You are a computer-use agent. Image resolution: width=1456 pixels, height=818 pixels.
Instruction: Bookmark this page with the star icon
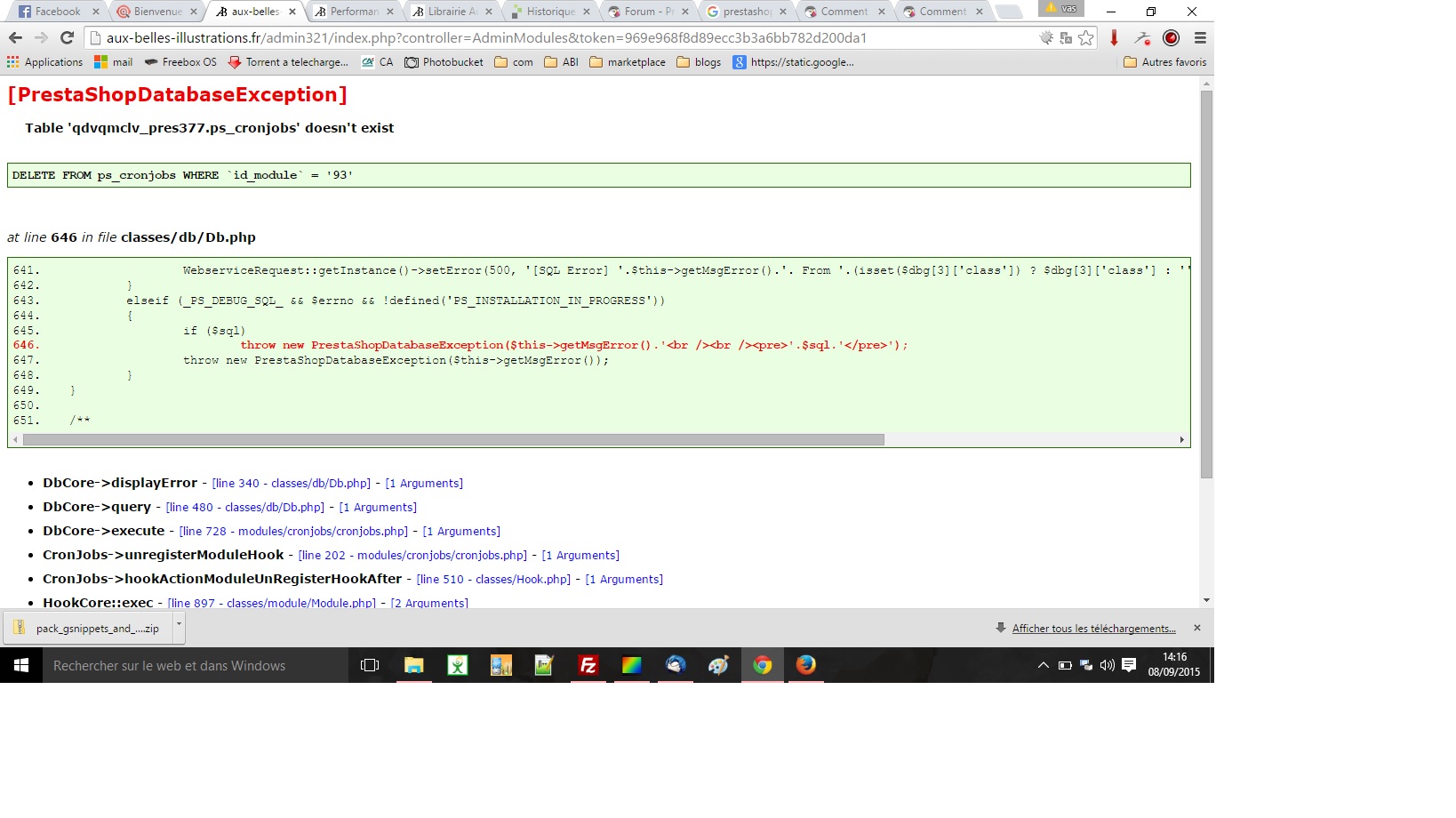pyautogui.click(x=1086, y=37)
